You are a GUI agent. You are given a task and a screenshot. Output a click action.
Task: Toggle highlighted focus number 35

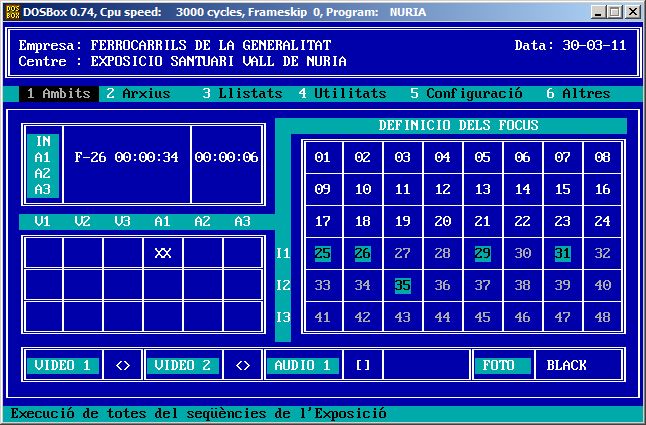[x=402, y=286]
